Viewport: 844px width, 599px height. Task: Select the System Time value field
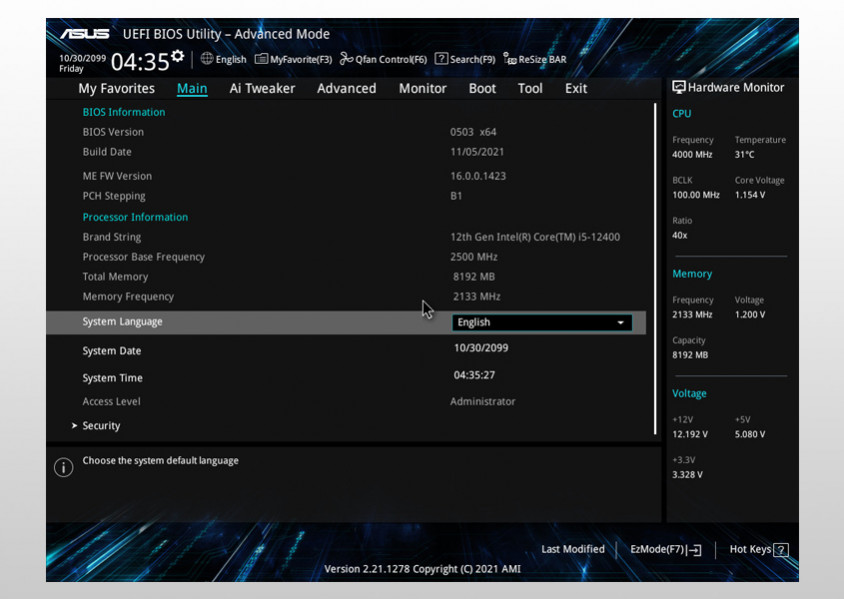click(x=474, y=375)
